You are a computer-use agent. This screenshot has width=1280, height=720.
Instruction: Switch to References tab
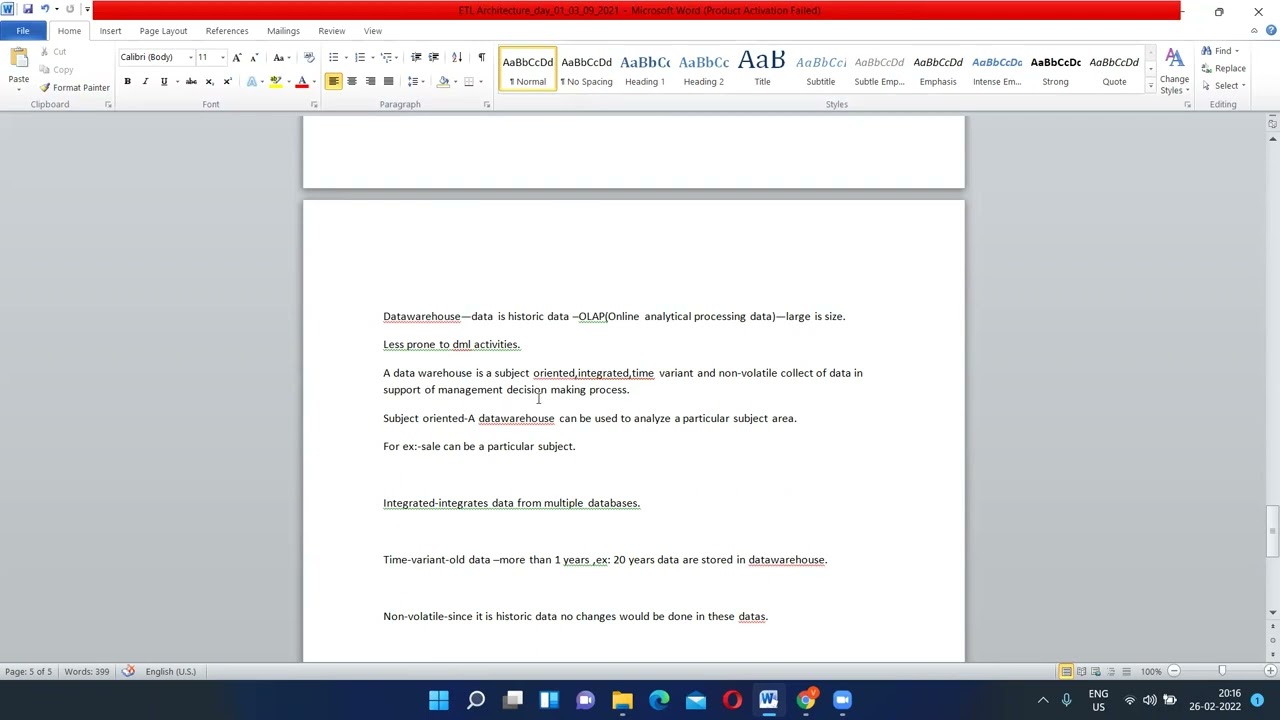227,31
